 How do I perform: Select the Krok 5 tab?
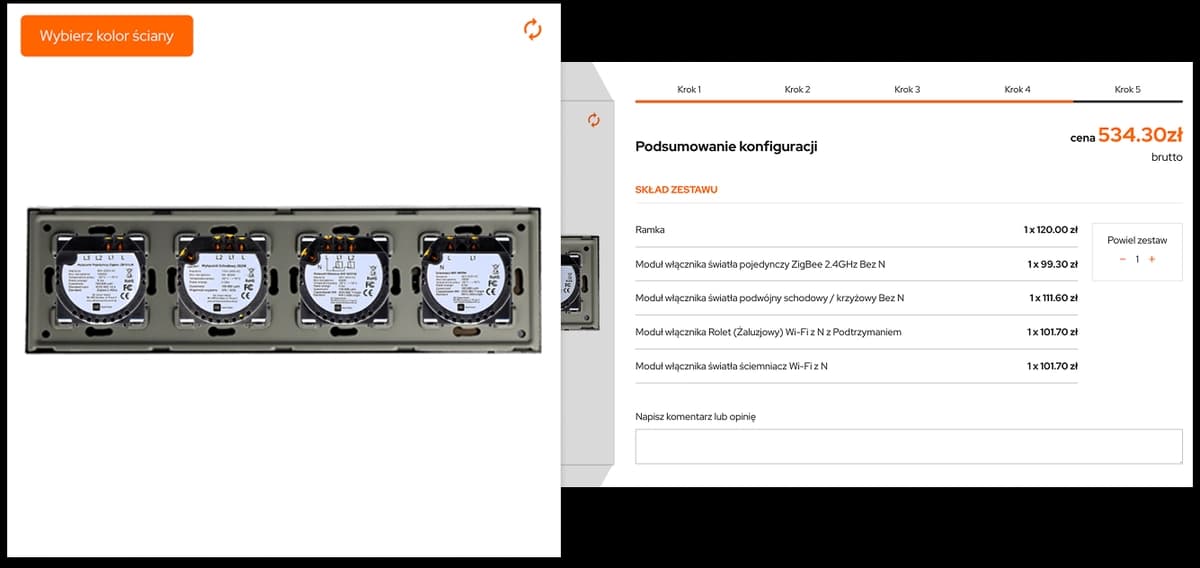pyautogui.click(x=1127, y=90)
